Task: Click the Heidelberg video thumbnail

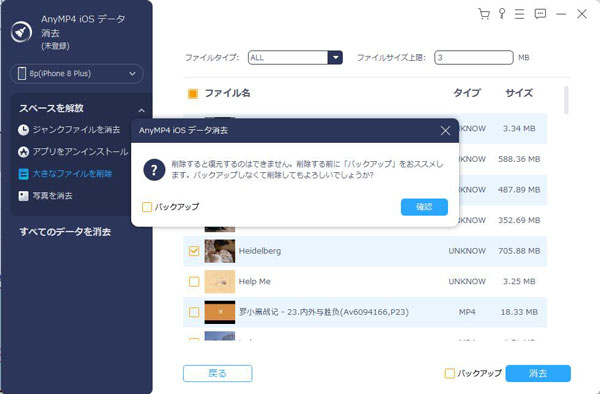Action: coord(220,251)
